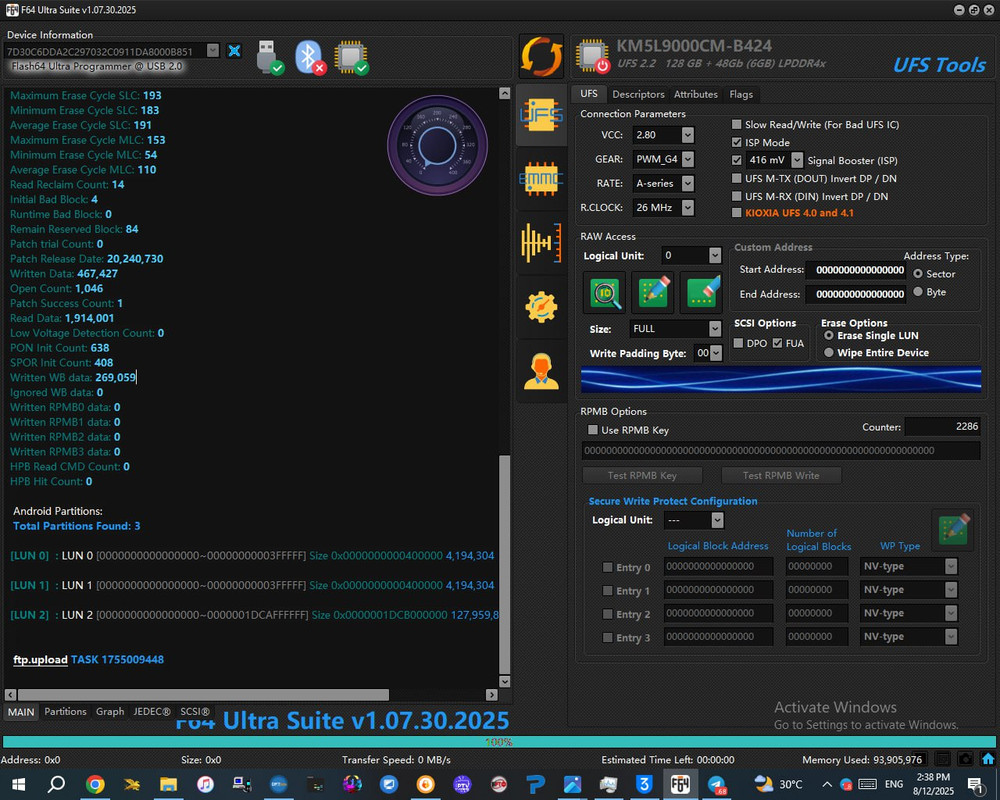Screen dimensions: 1000x800
Task: Click the RAW Access erase icon
Action: tap(701, 293)
